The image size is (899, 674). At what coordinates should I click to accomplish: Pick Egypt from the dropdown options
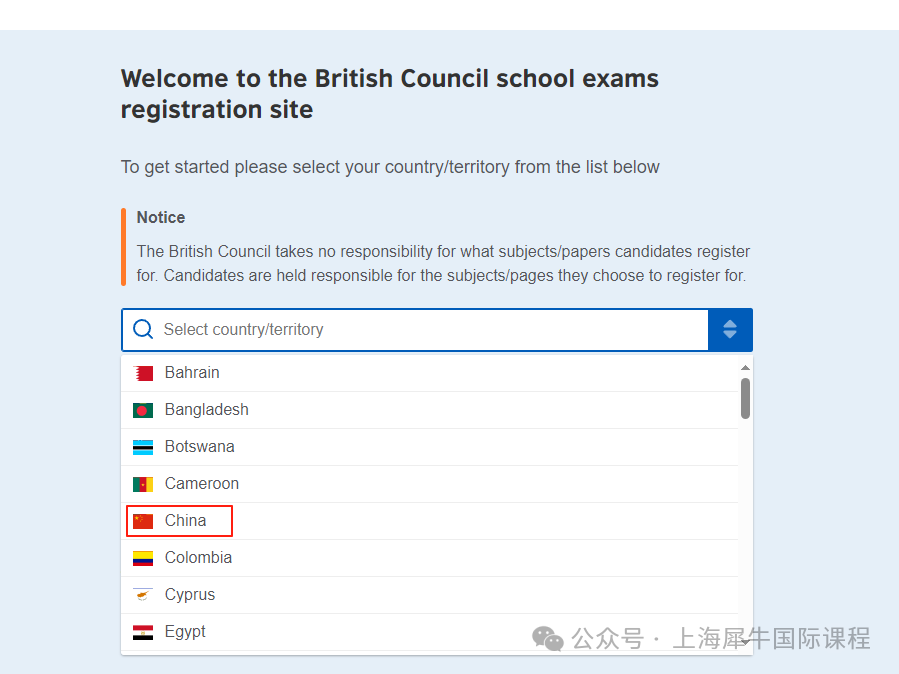429,632
